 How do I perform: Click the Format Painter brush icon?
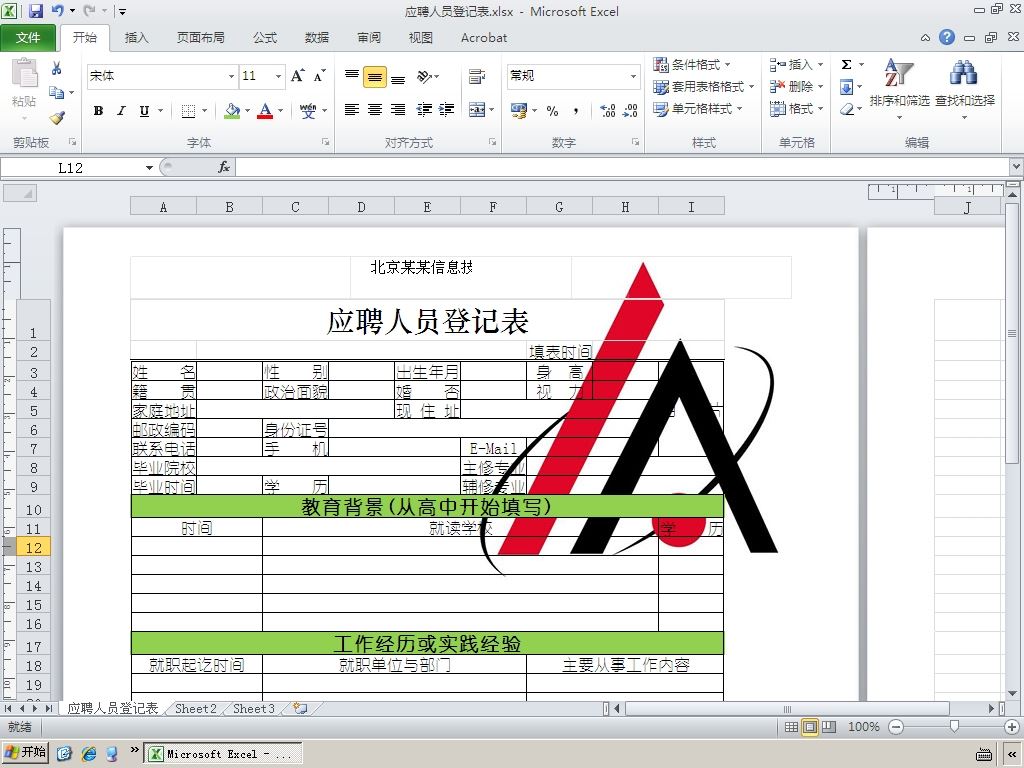[x=57, y=118]
